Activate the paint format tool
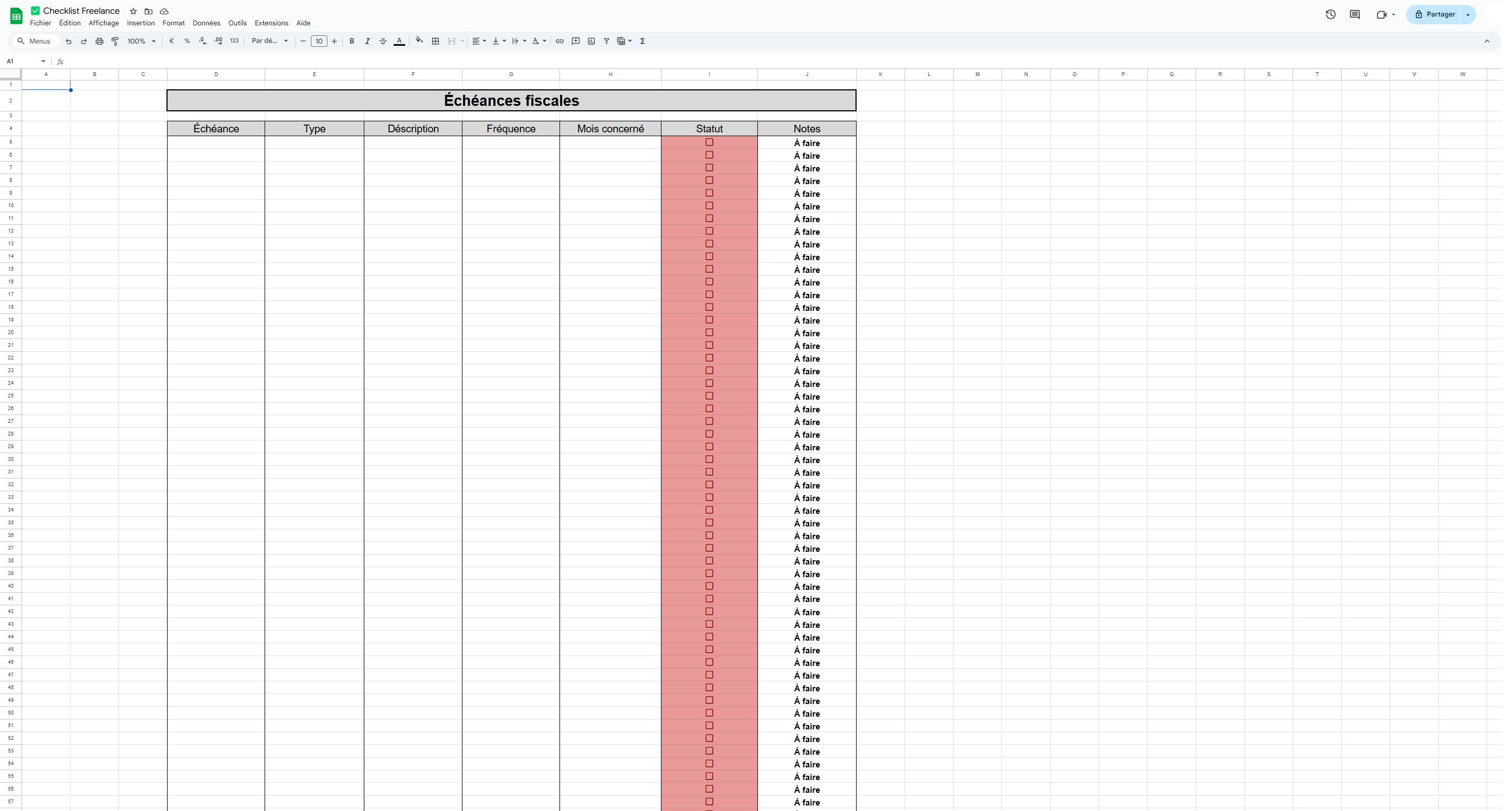The image size is (1512, 811). tap(115, 41)
